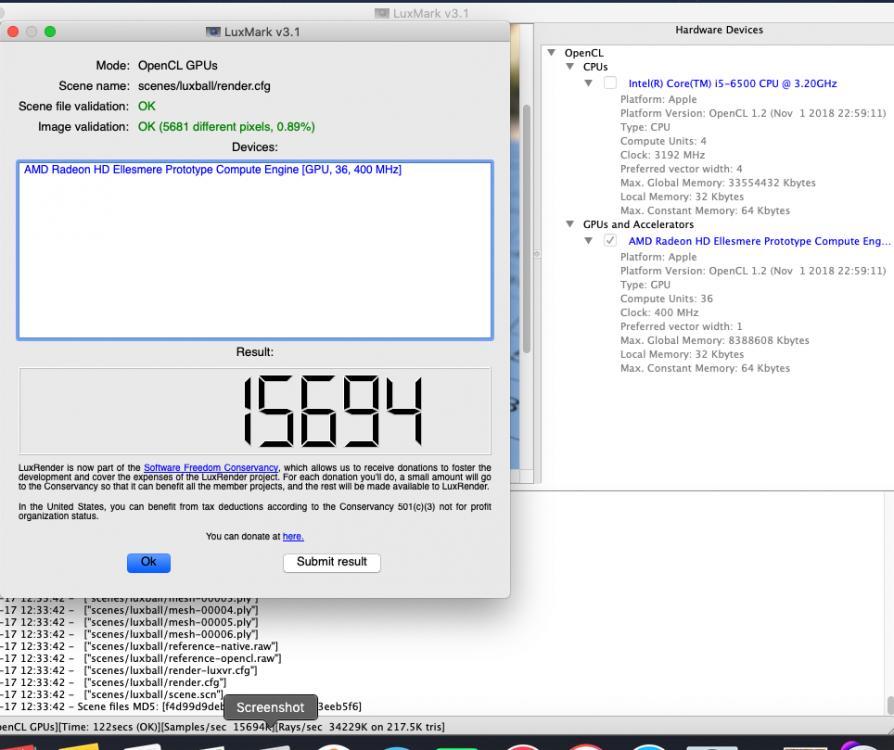Click the image validation OK result text
The width and height of the screenshot is (894, 750).
(226, 127)
